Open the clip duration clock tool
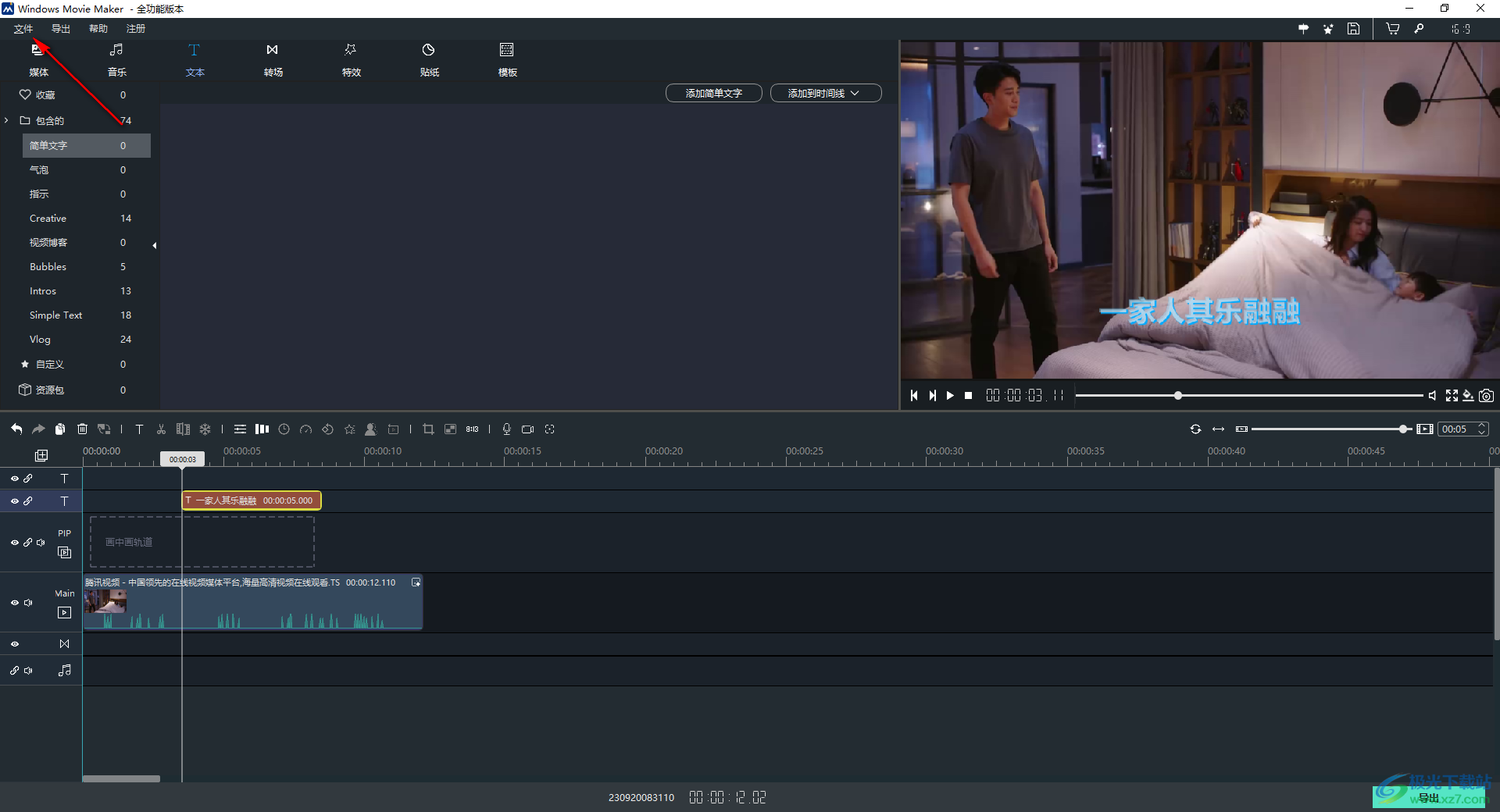The width and height of the screenshot is (1500, 812). [x=284, y=429]
